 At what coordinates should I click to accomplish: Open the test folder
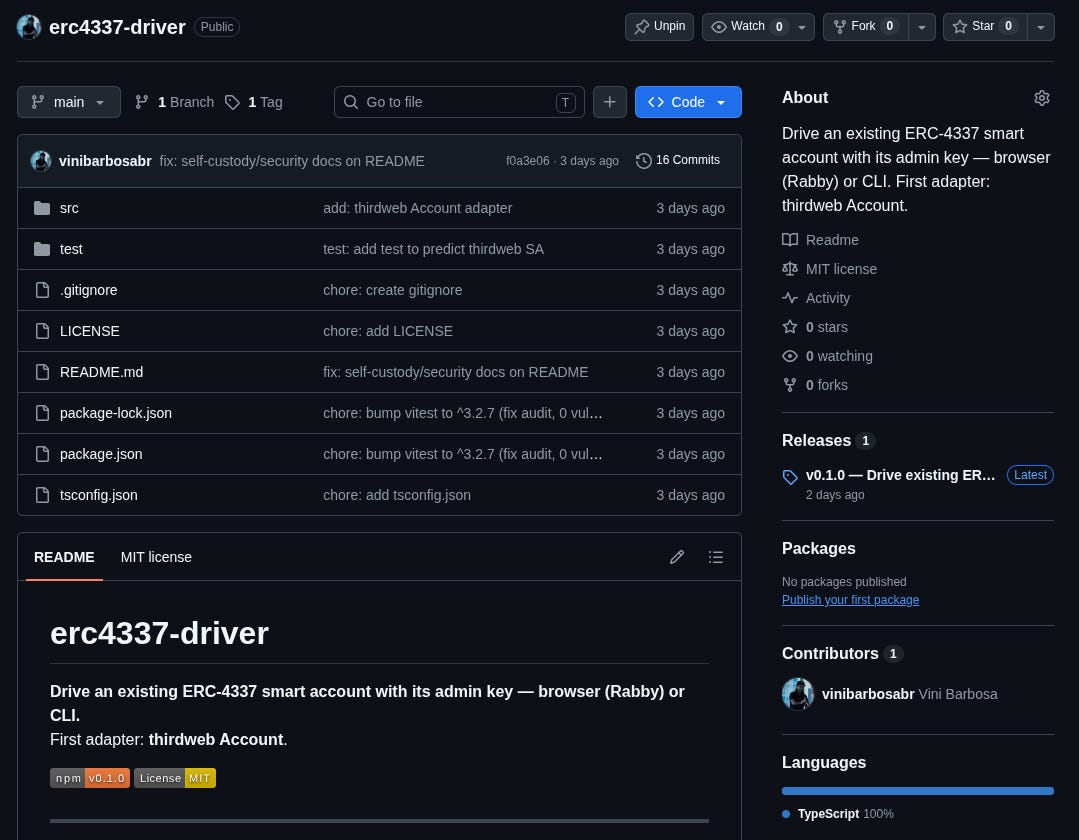(71, 249)
